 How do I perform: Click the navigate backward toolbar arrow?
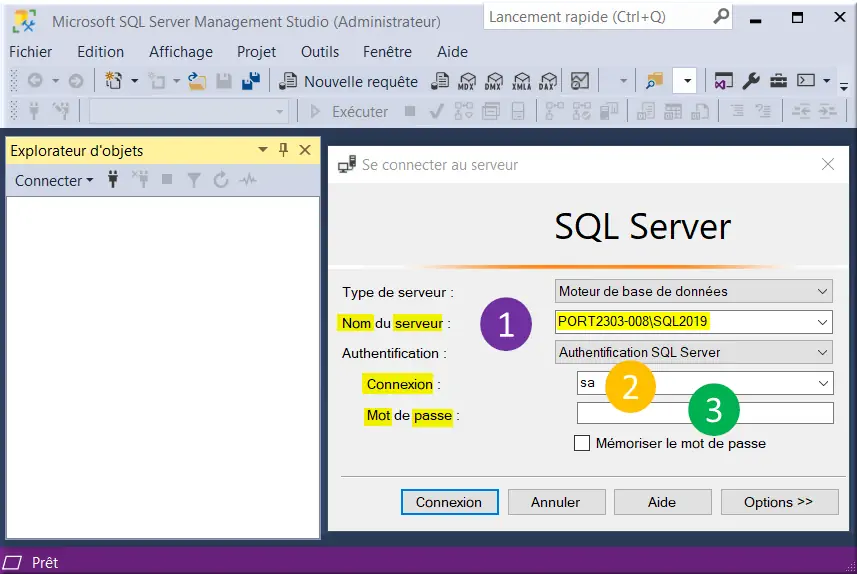click(35, 81)
